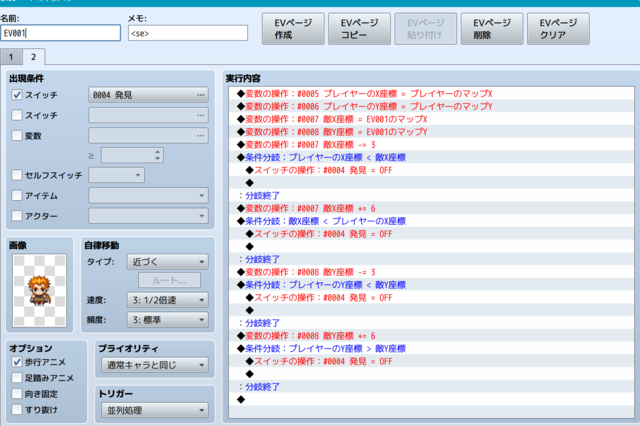Enable the すり抜け option
Viewport: 640px width, 426px height.
click(17, 410)
